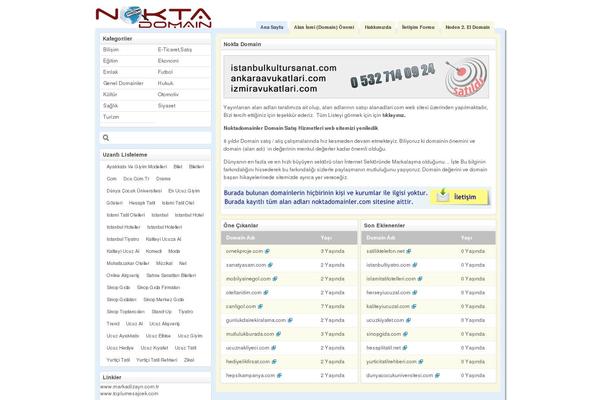
Task: Open the hepsikampanya.com domain link
Action: click(250, 375)
